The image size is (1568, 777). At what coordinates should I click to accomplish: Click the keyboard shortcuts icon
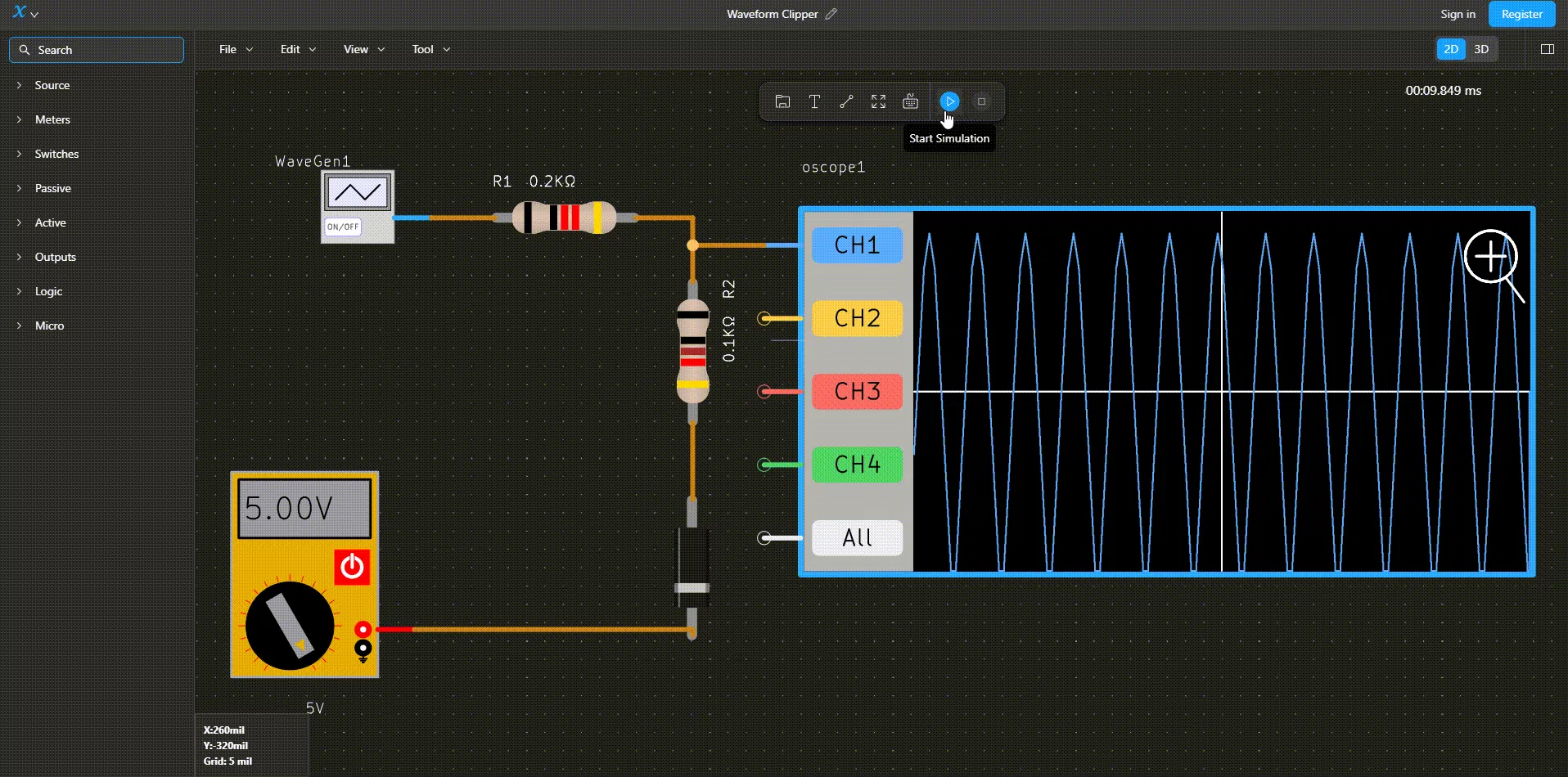910,101
